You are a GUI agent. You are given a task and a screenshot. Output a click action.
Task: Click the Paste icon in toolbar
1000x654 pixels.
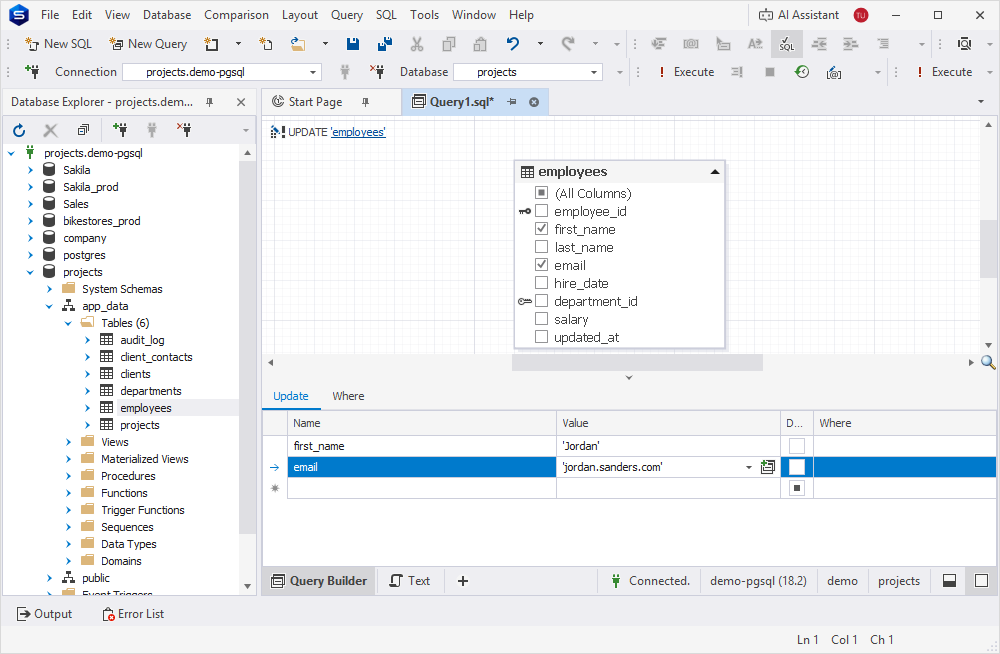pos(480,44)
